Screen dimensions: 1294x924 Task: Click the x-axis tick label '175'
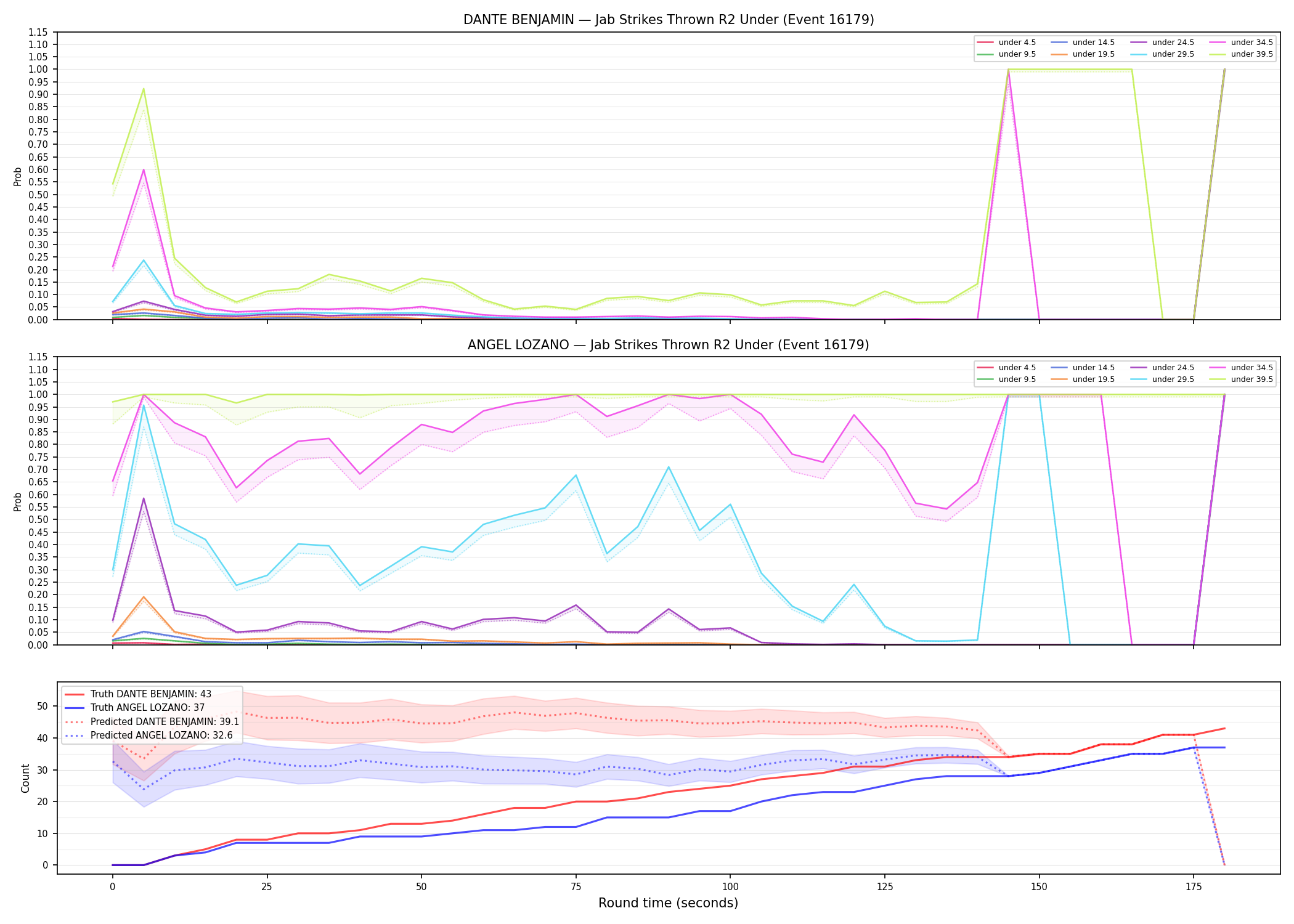point(1194,887)
